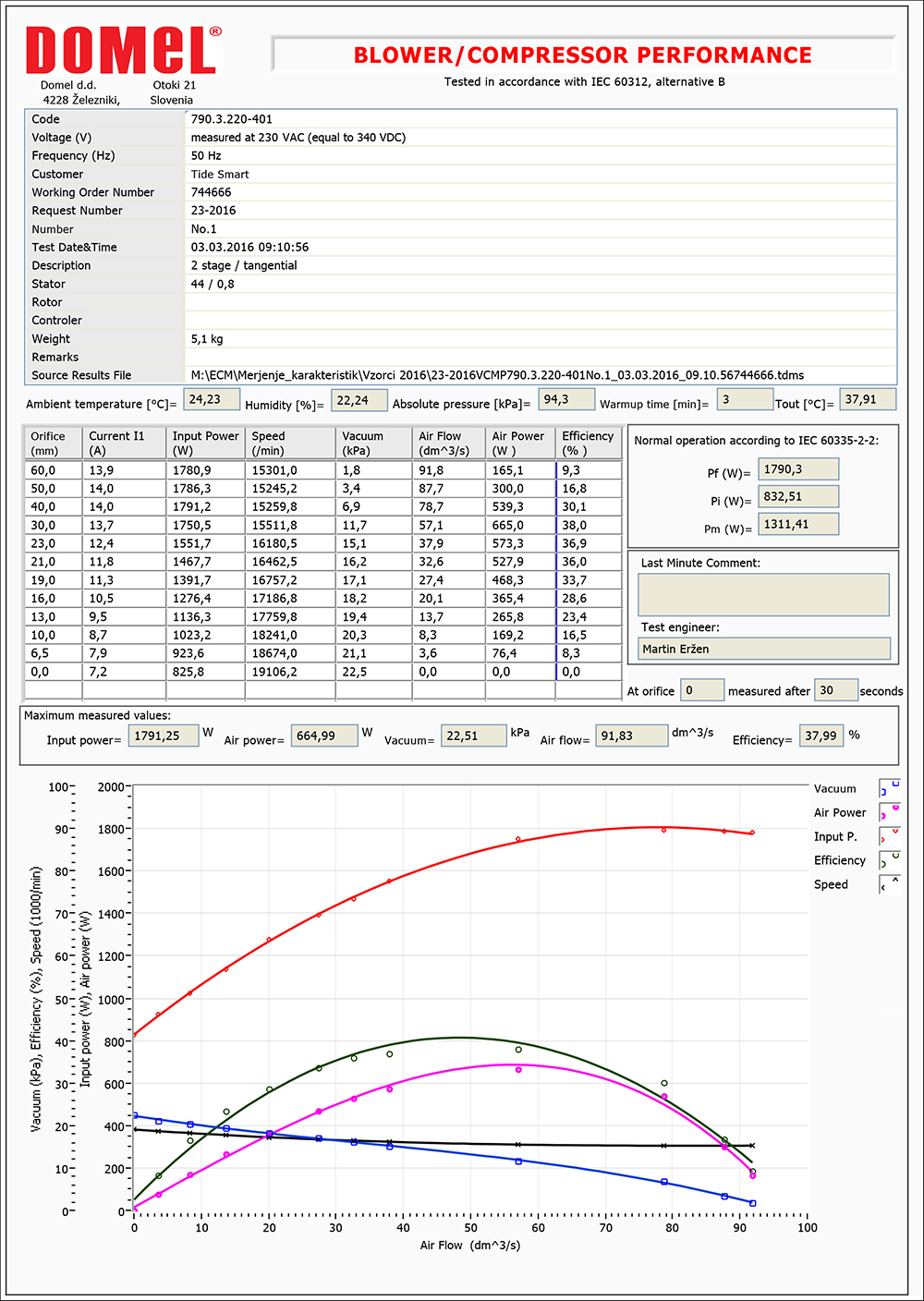Click the Pm (W) value box
This screenshot has height=1301, width=924.
797,525
